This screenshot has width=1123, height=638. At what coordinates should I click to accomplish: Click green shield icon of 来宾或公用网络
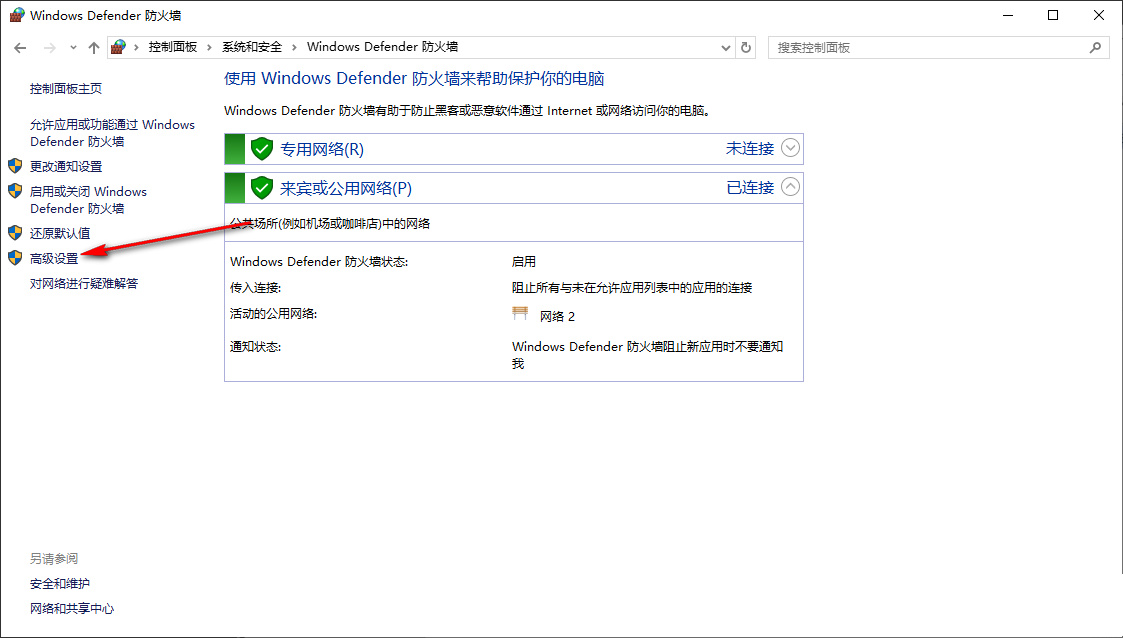pyautogui.click(x=262, y=188)
